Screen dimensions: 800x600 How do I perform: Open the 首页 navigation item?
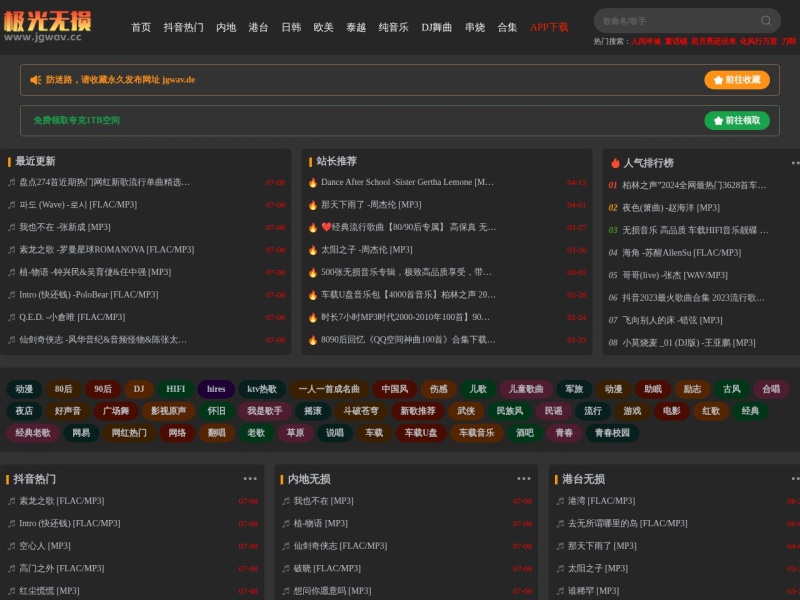141,27
